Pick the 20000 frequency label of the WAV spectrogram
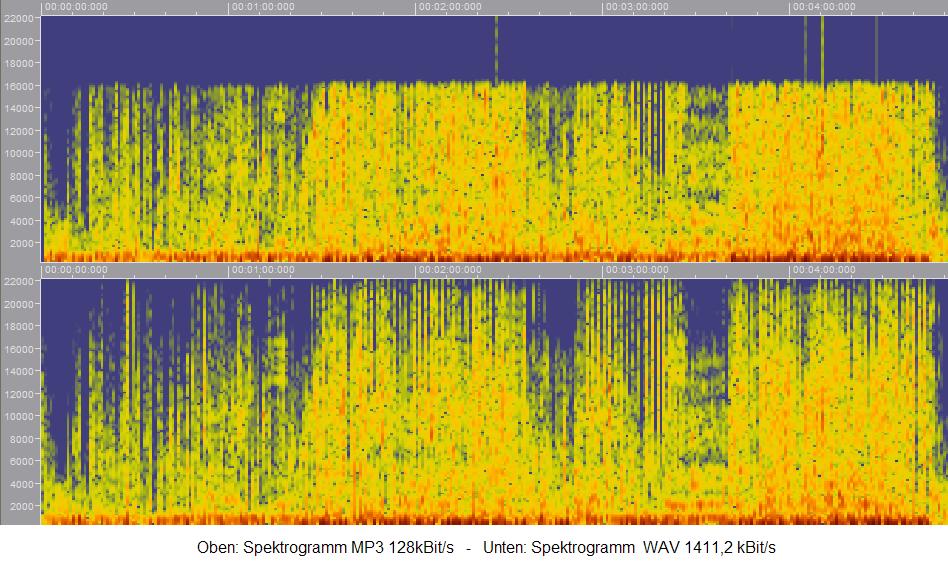 19,304
